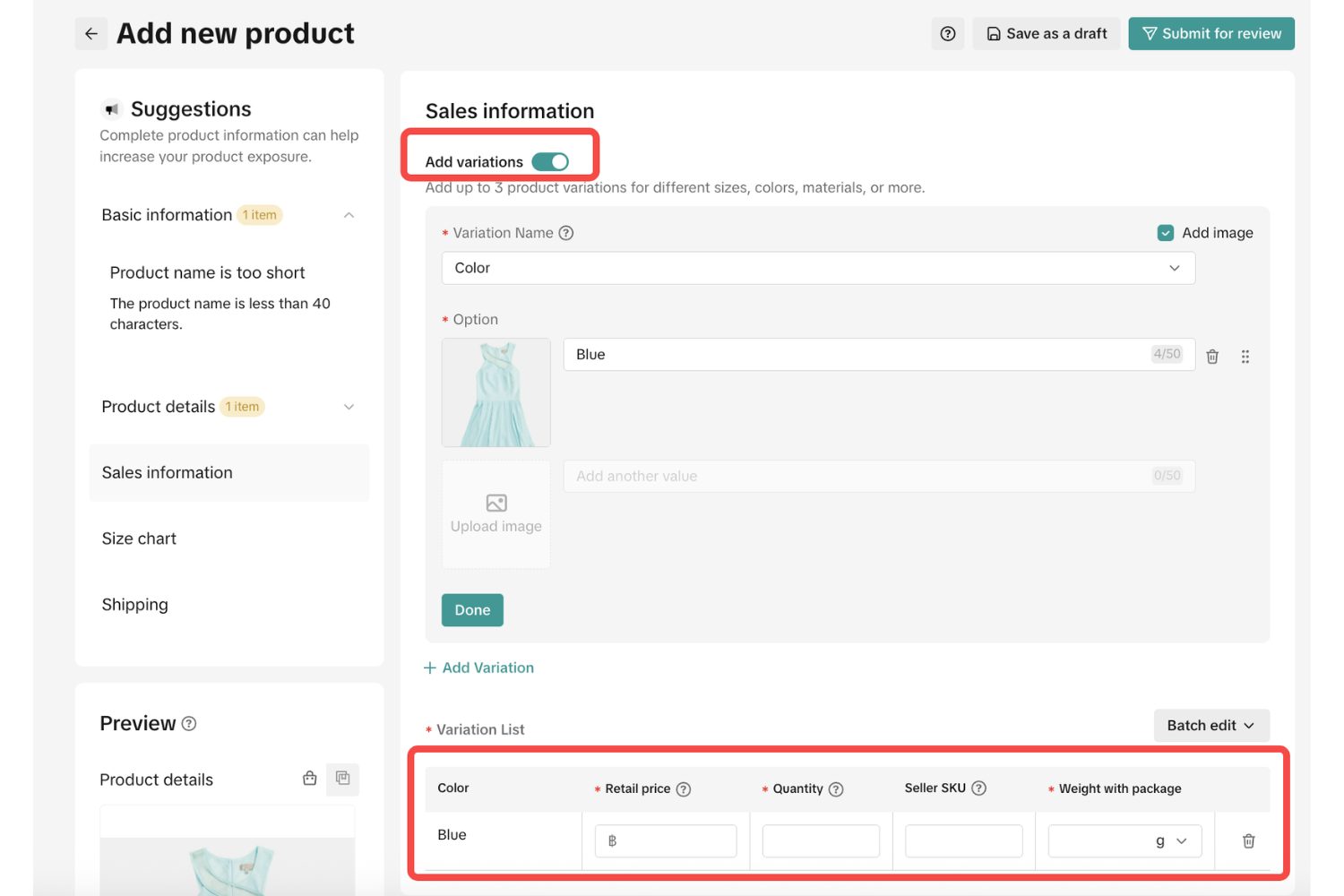
Task: Open the weight unit g dropdown
Action: point(1172,841)
